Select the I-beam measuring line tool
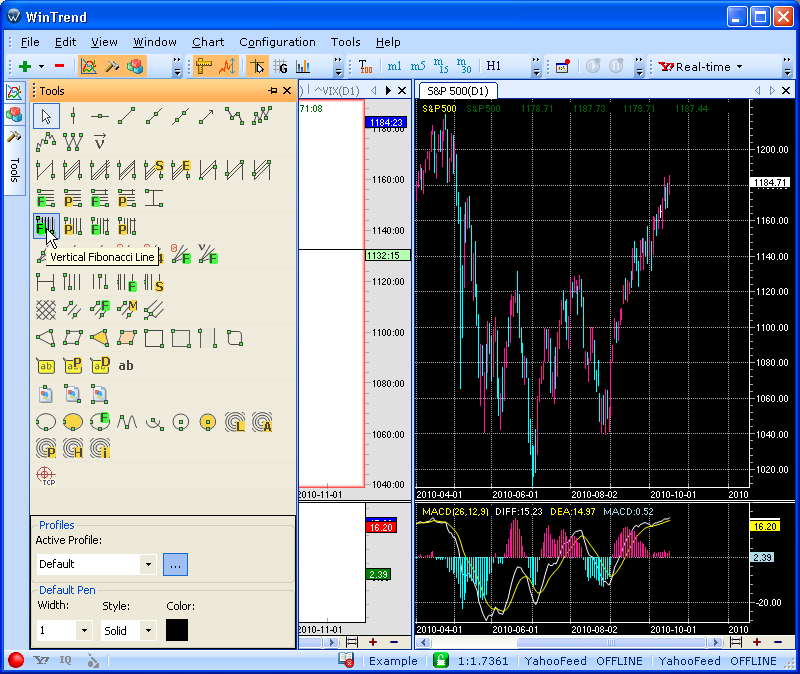Image resolution: width=800 pixels, height=674 pixels. point(154,198)
